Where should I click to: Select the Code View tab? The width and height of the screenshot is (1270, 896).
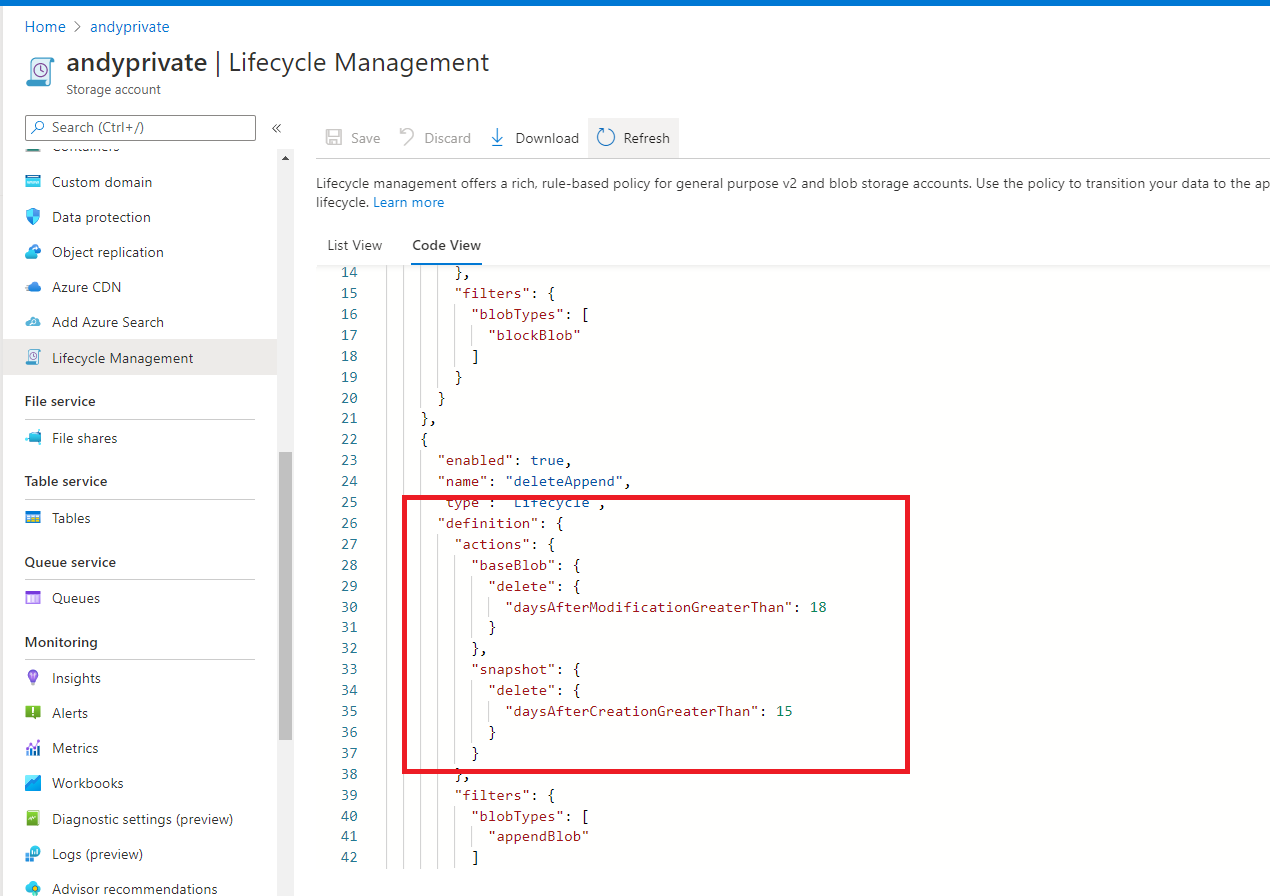(446, 245)
